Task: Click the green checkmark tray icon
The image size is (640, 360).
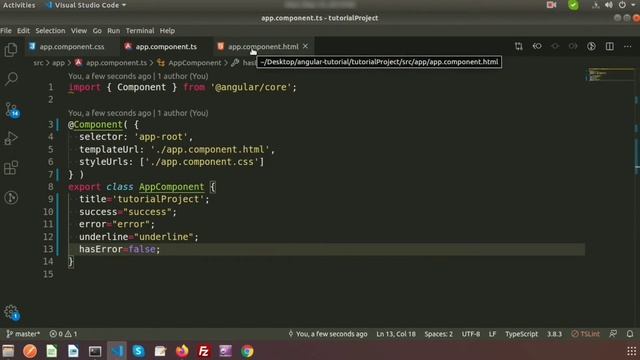Action: tap(573, 5)
